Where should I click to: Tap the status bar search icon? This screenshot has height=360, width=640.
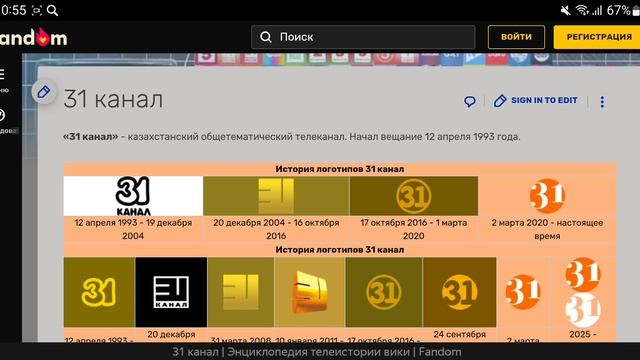[x=52, y=10]
